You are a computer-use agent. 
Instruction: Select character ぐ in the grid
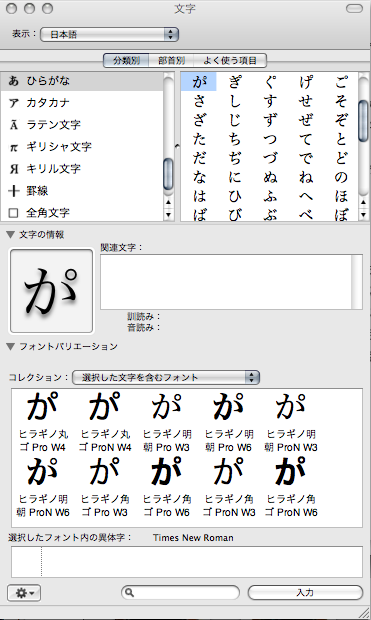pyautogui.click(x=270, y=82)
